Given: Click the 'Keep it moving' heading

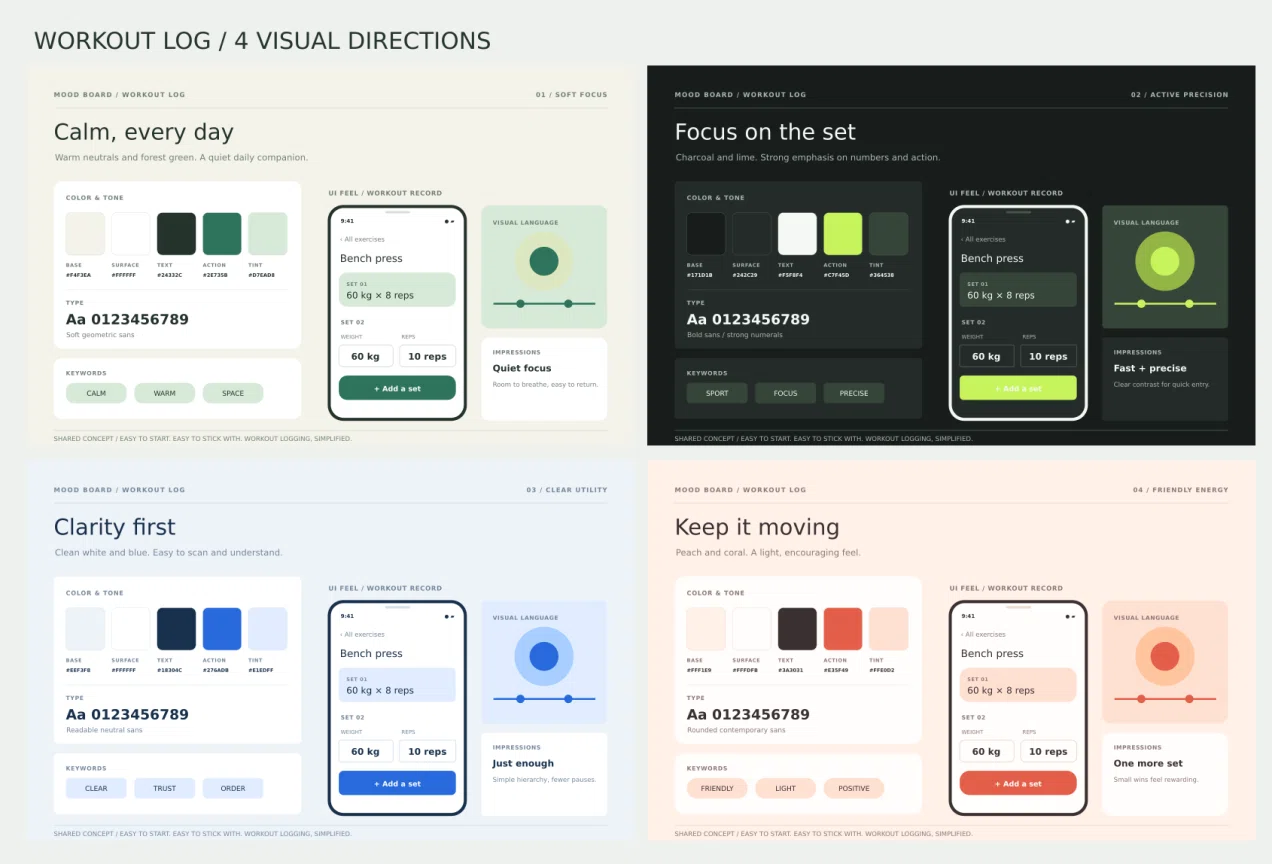Looking at the screenshot, I should click(757, 527).
